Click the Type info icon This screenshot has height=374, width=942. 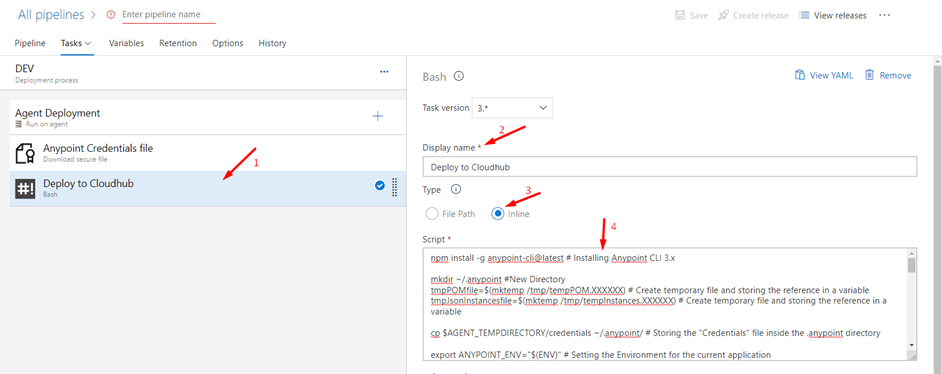(455, 190)
